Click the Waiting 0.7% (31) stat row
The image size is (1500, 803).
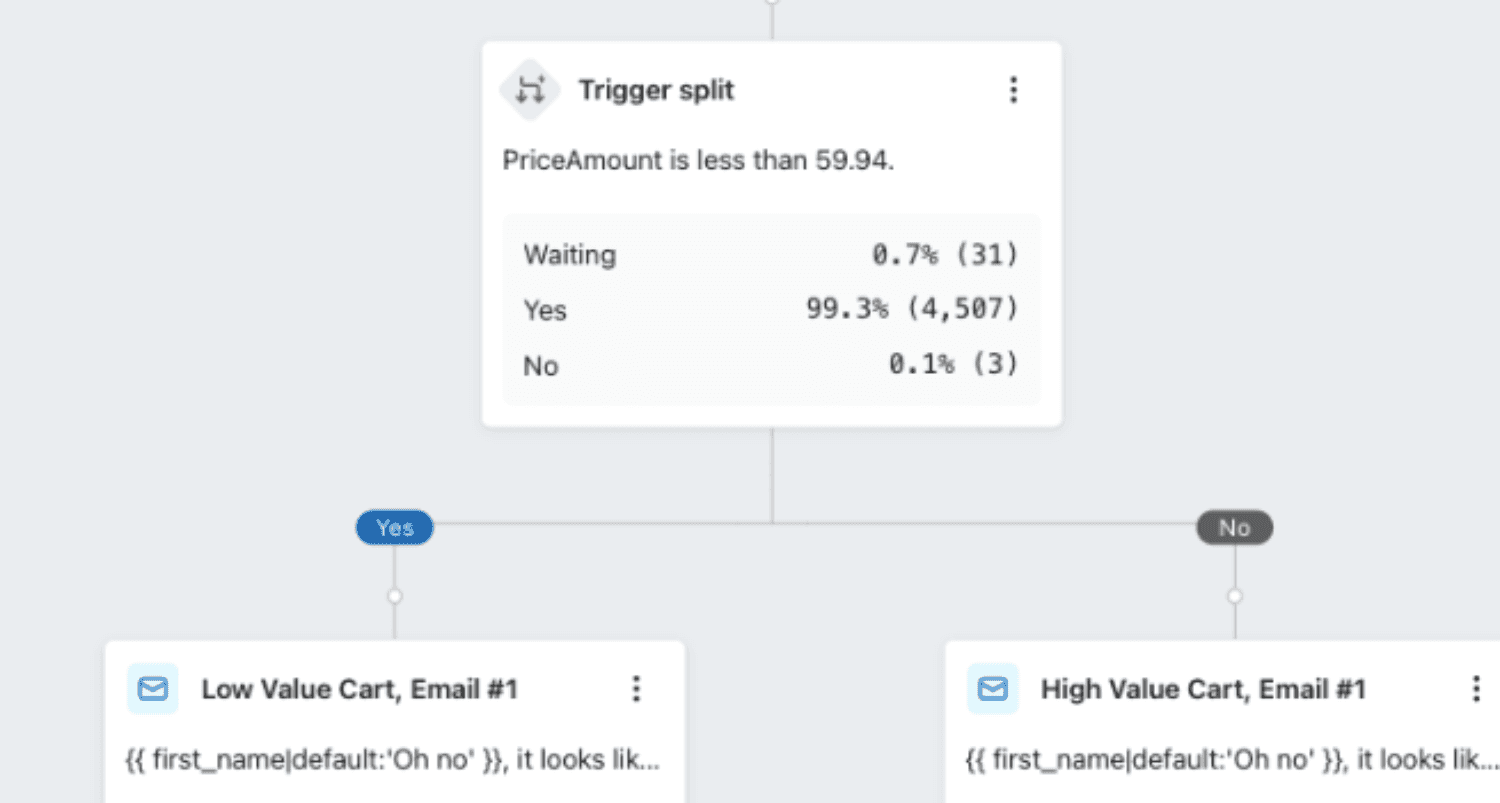pos(771,254)
